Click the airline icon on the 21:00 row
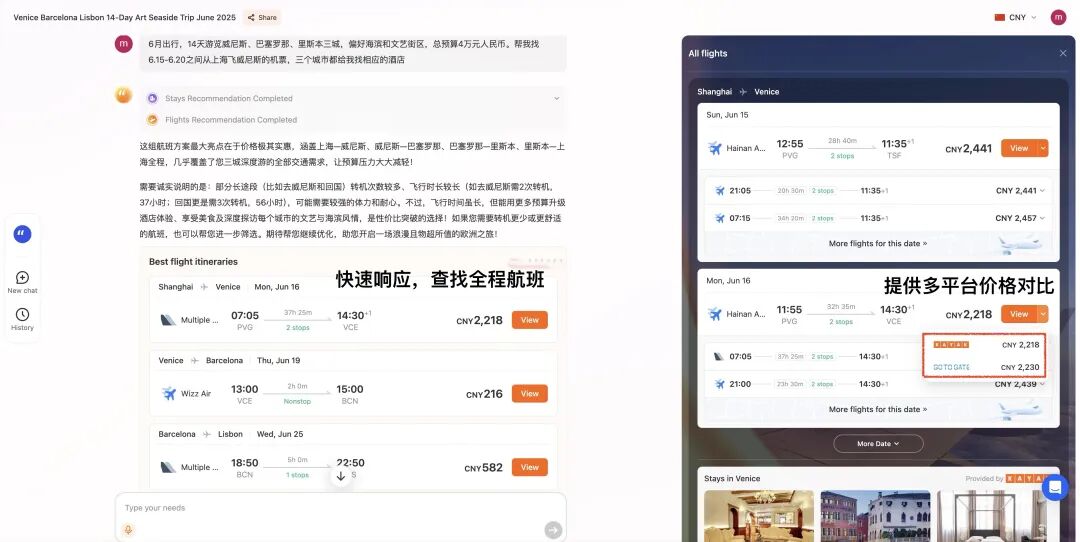Viewport: 1080px width, 542px height. click(x=720, y=384)
